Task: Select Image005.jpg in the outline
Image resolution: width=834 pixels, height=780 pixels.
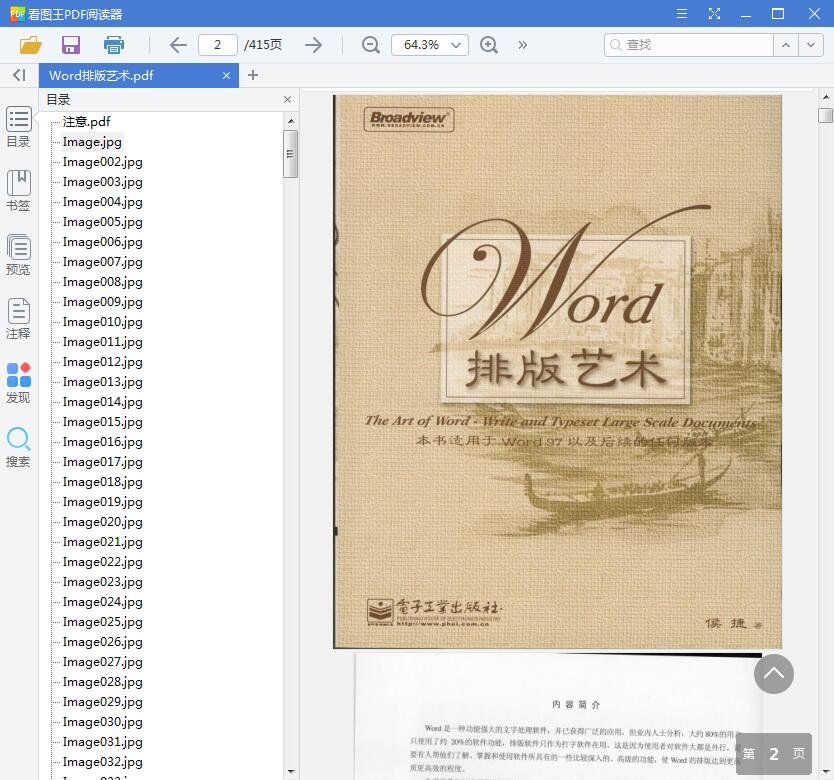Action: click(103, 222)
